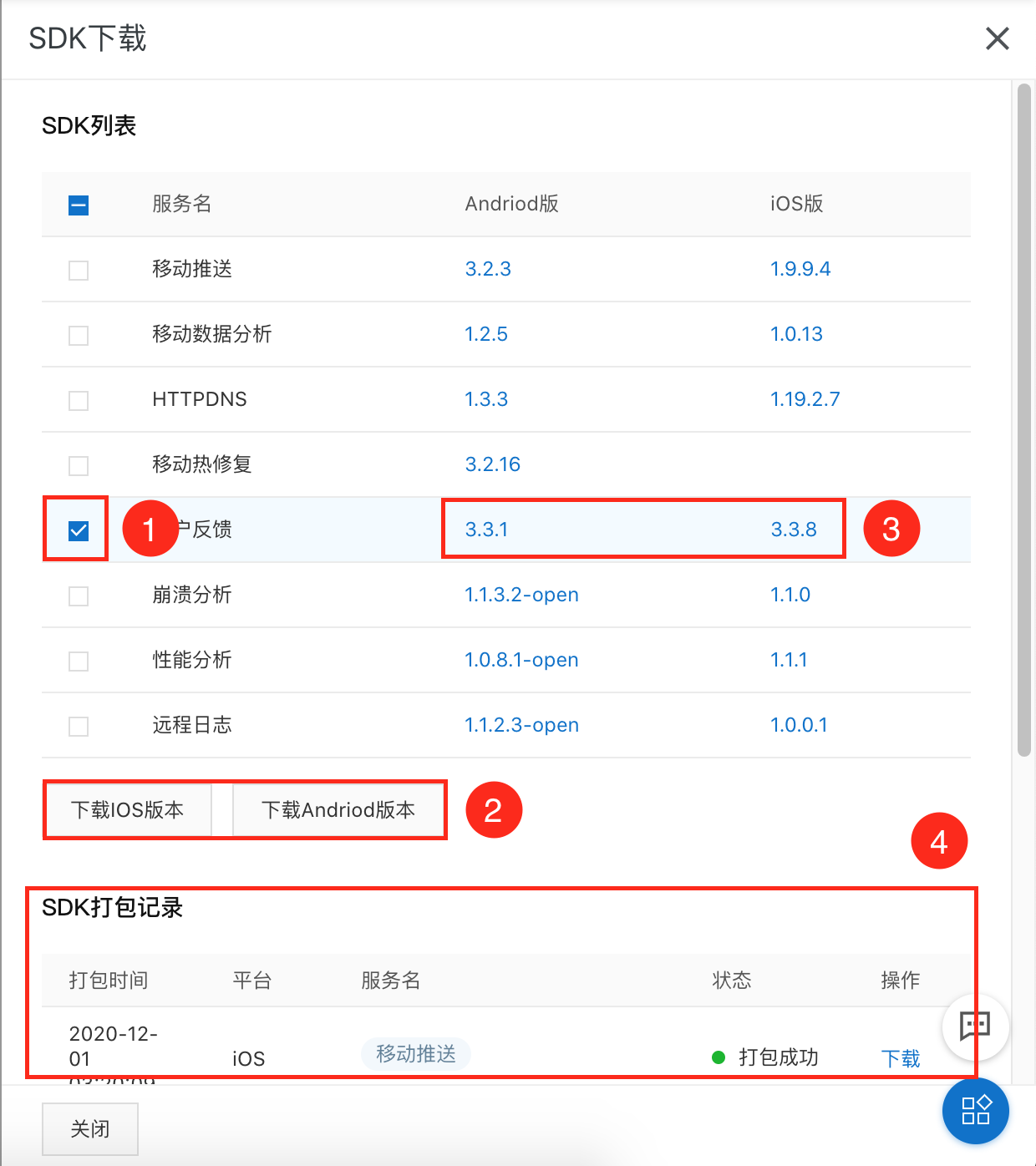Toggle the select-all checkbox in header

79,205
